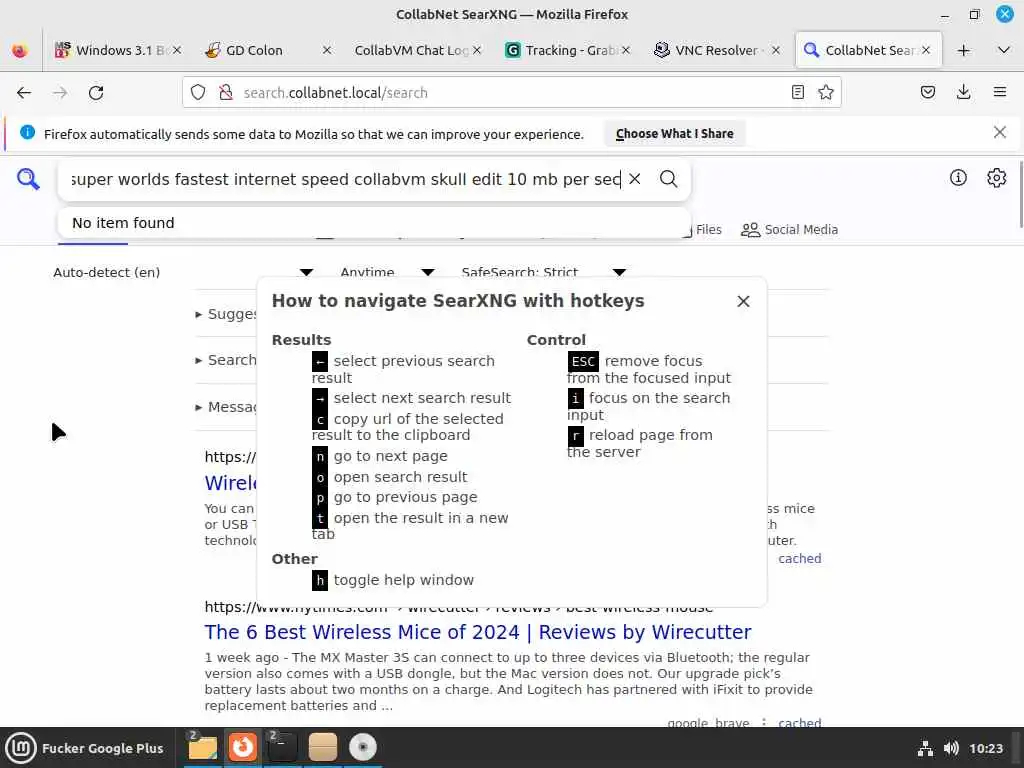Click the address bar URL field

pos(509,93)
